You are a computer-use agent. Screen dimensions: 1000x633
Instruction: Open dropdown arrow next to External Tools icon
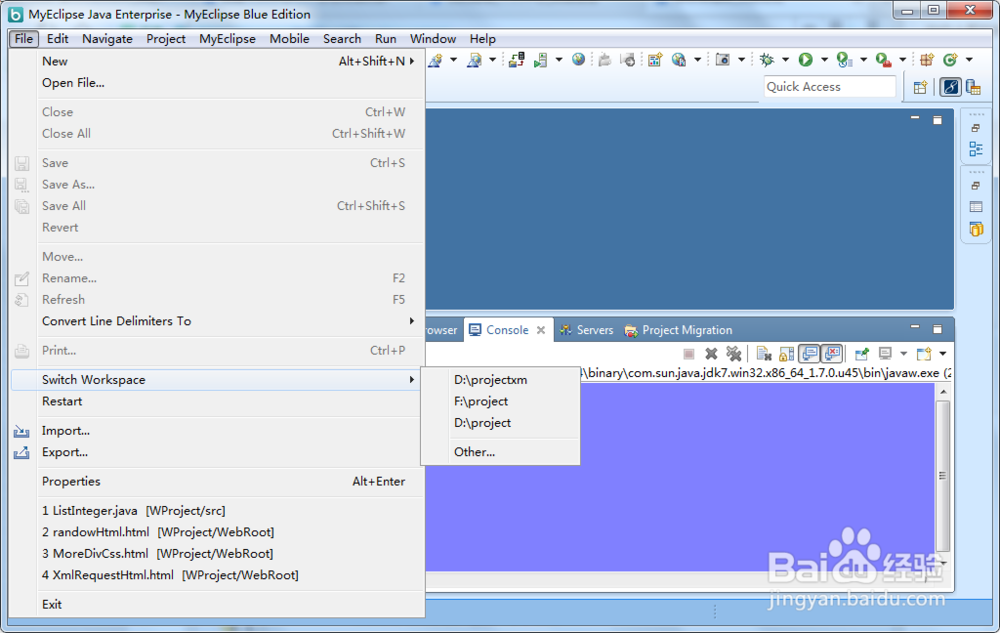pos(902,60)
